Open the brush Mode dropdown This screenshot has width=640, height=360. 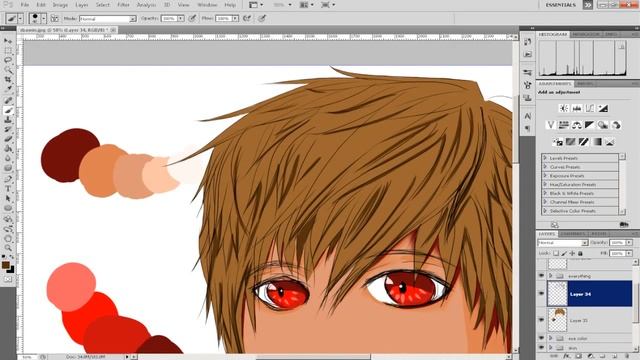click(x=108, y=19)
